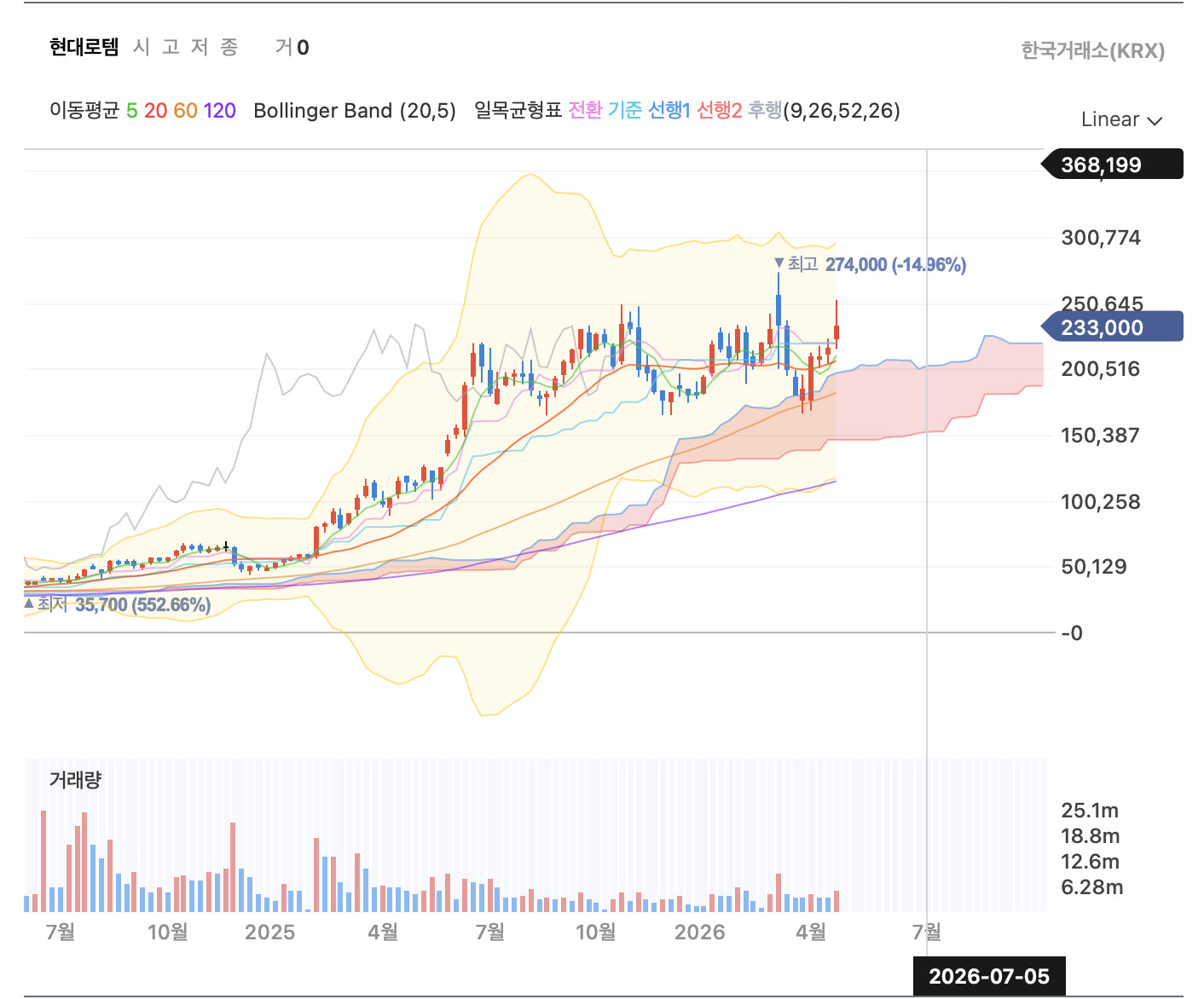Click the 한국거래소(KRX) exchange label
This screenshot has width=1204, height=999.
(x=1092, y=50)
